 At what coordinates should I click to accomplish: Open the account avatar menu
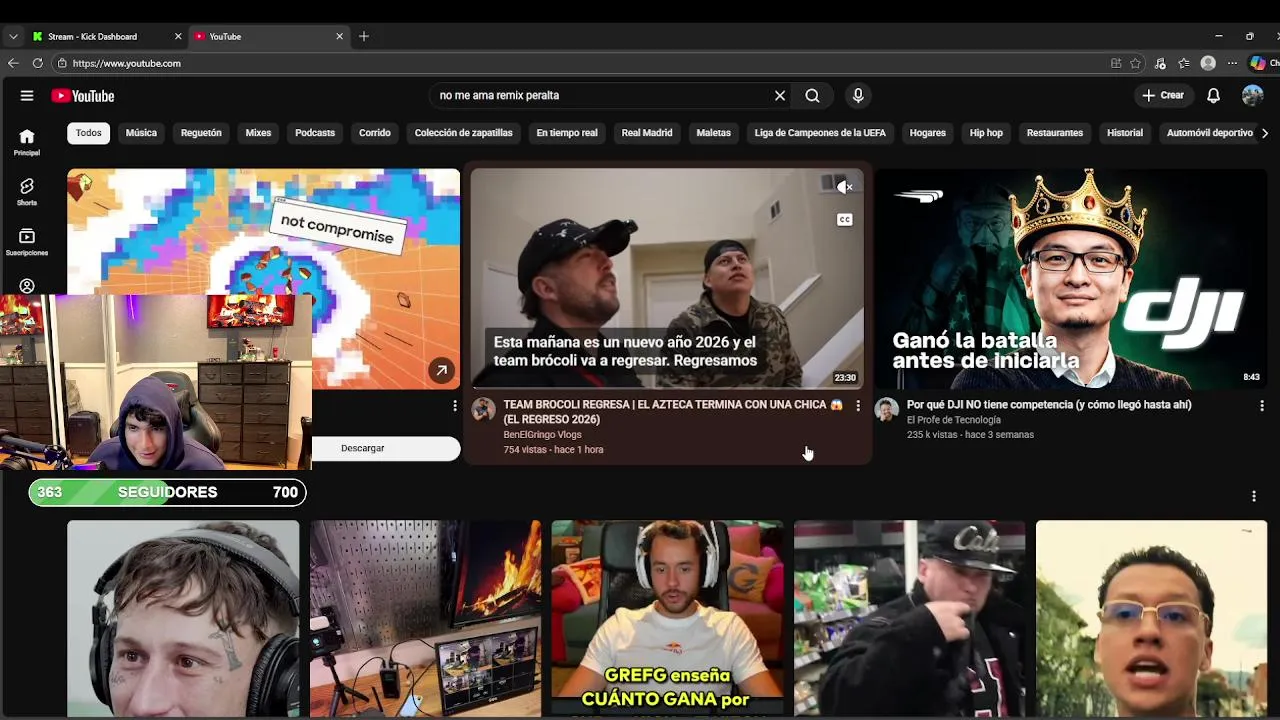1252,95
